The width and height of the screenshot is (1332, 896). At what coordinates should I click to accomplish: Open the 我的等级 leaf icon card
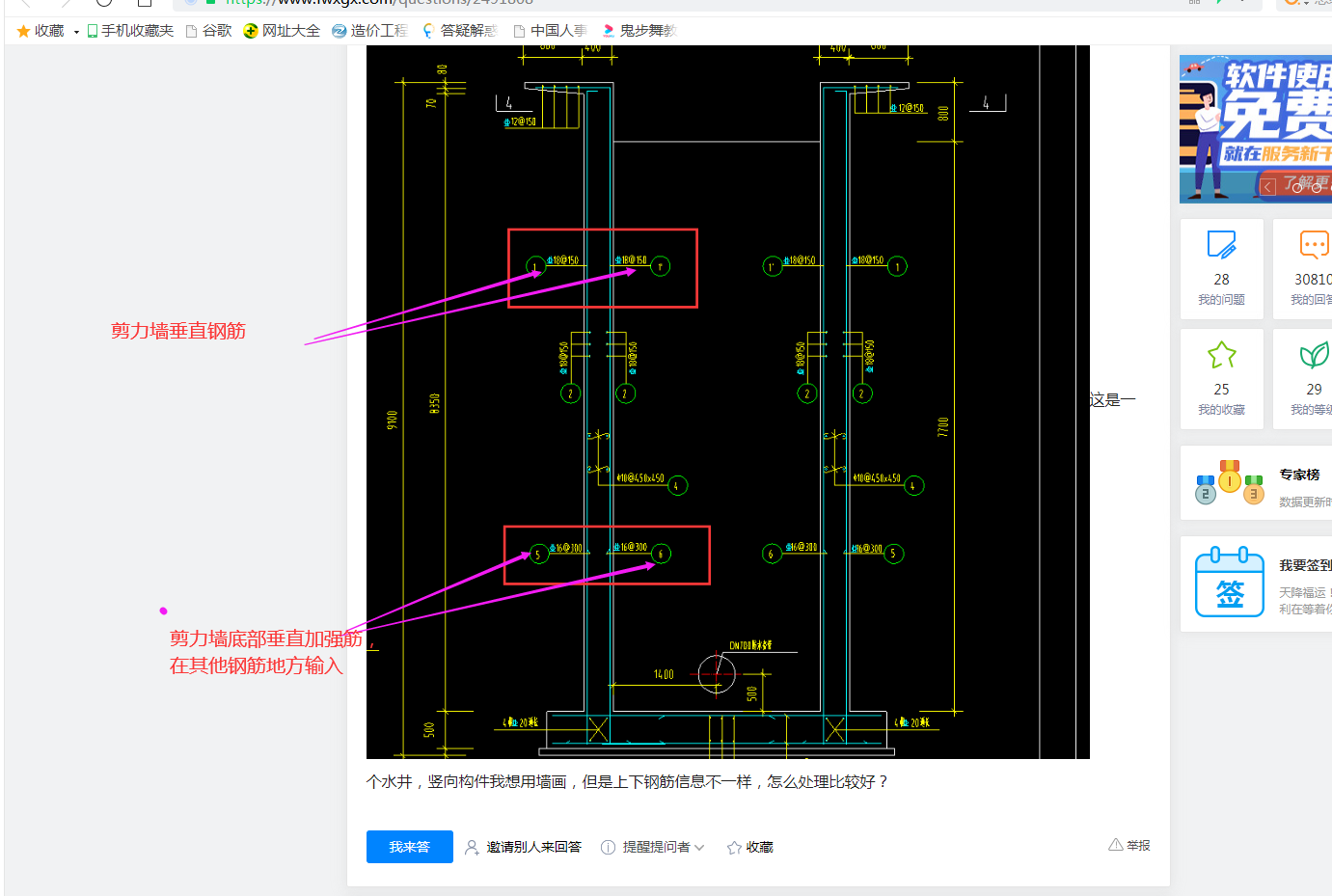(x=1315, y=355)
